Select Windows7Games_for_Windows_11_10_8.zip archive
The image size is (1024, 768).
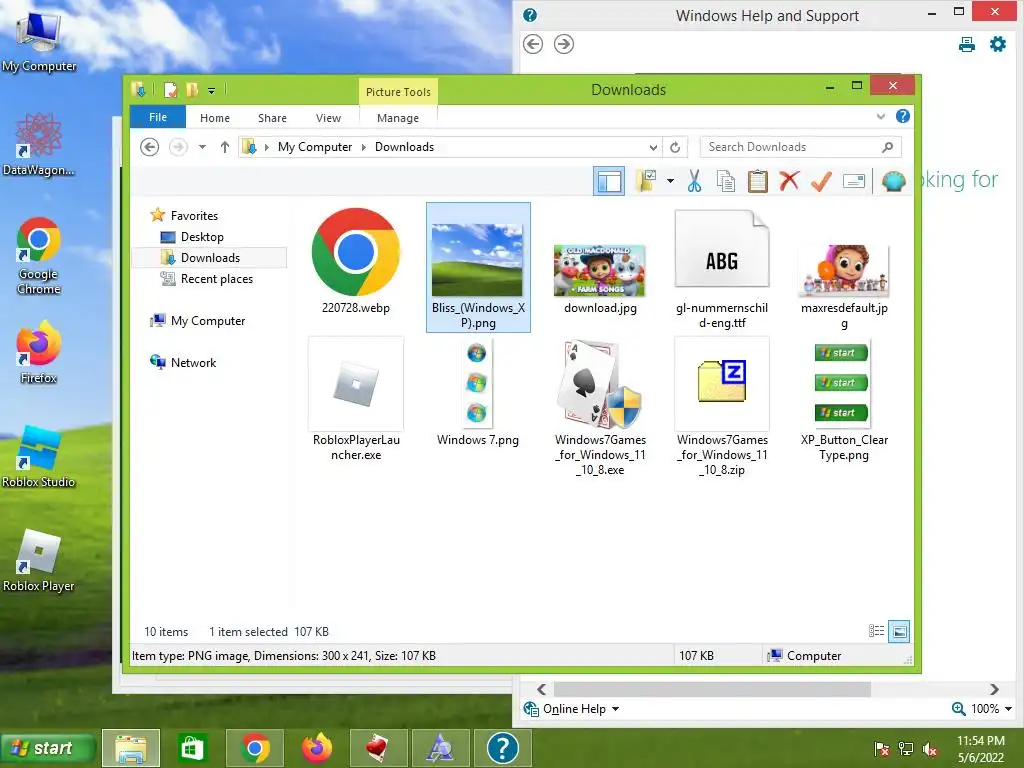pos(722,408)
